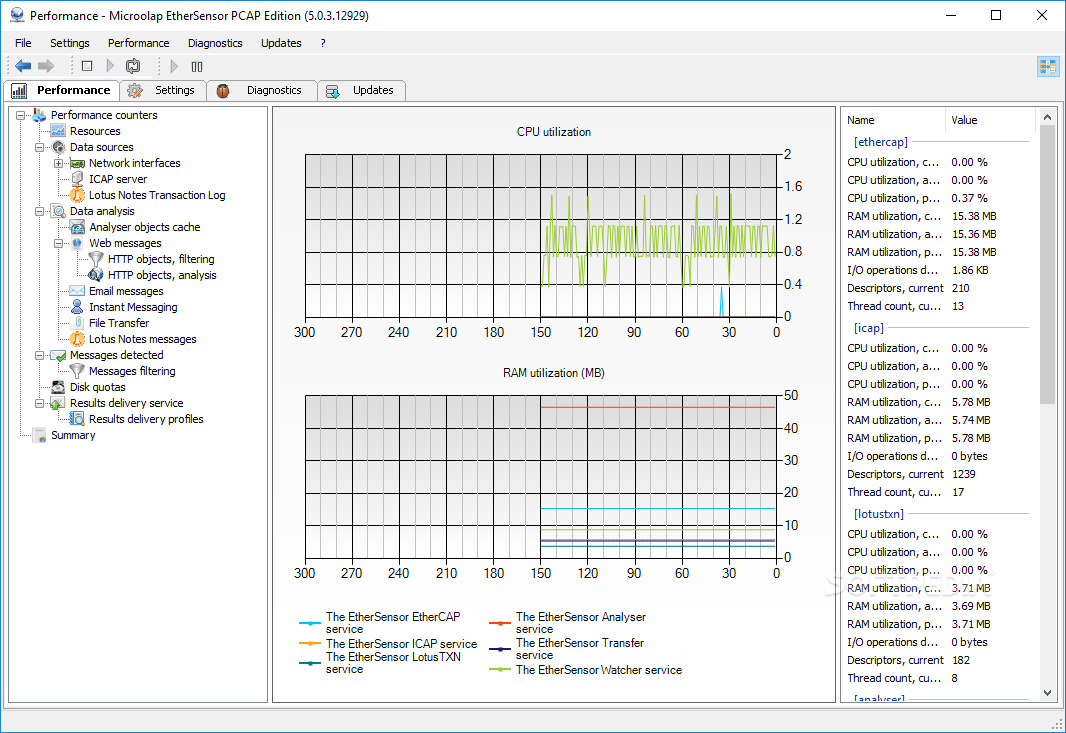Toggle the layout view icon at top right
The width and height of the screenshot is (1066, 733).
pyautogui.click(x=1048, y=67)
